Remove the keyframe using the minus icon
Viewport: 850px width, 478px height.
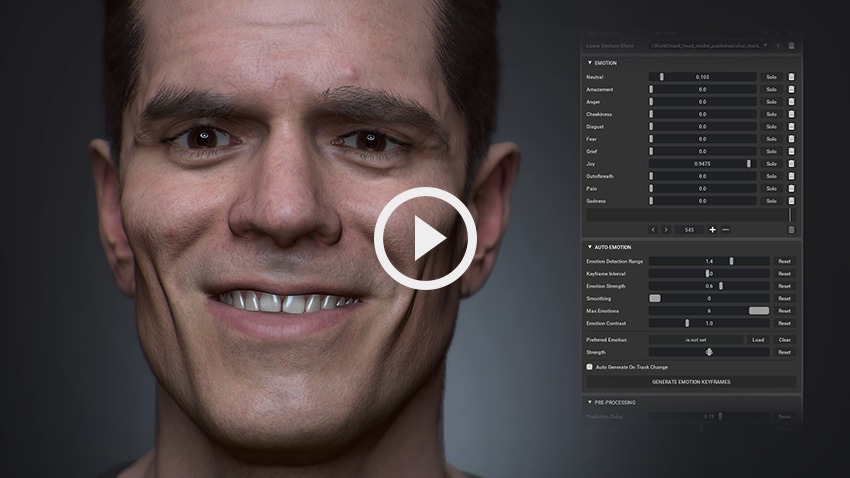(726, 230)
